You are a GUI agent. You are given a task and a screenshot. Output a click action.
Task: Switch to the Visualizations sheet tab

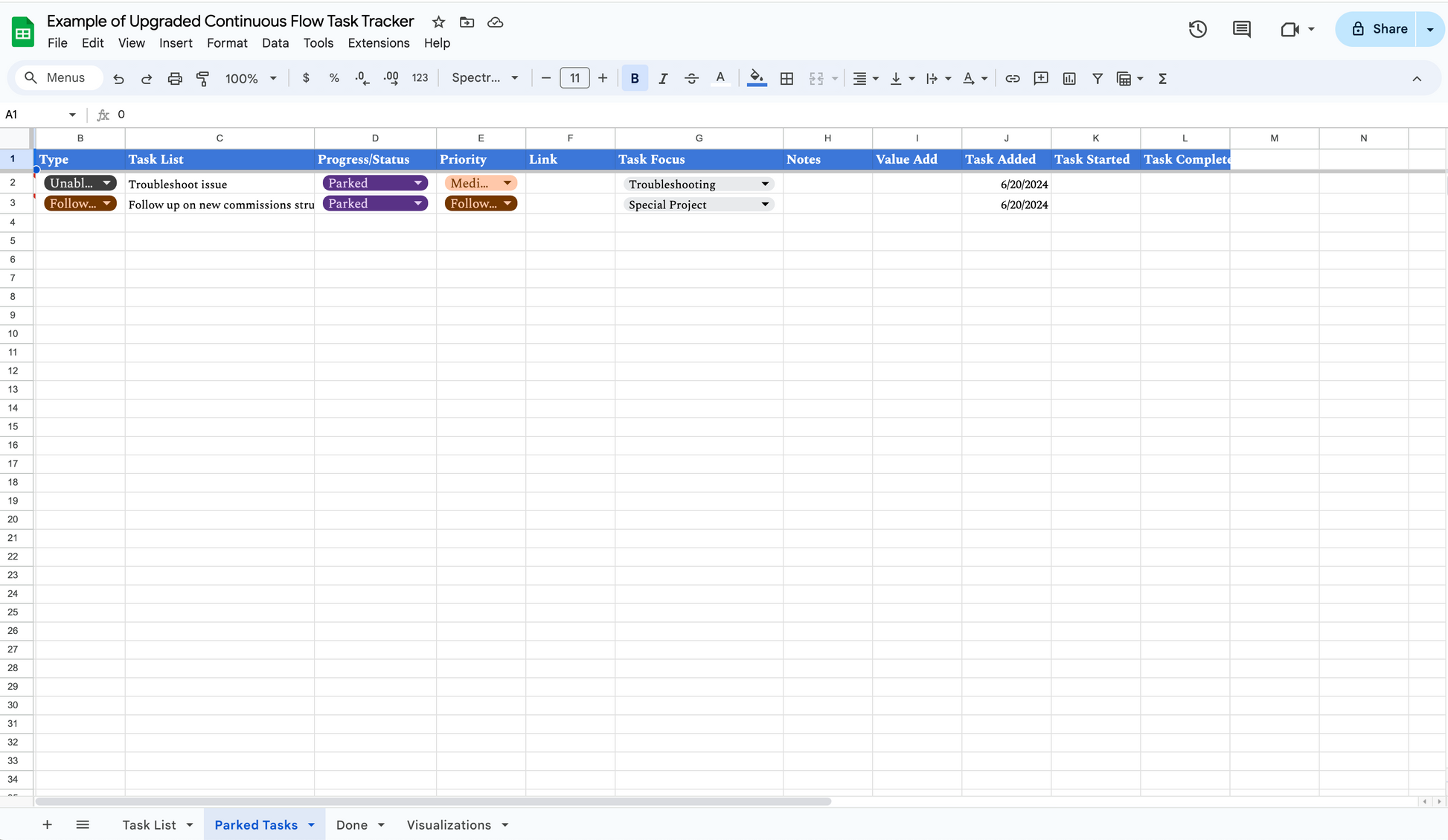point(449,824)
